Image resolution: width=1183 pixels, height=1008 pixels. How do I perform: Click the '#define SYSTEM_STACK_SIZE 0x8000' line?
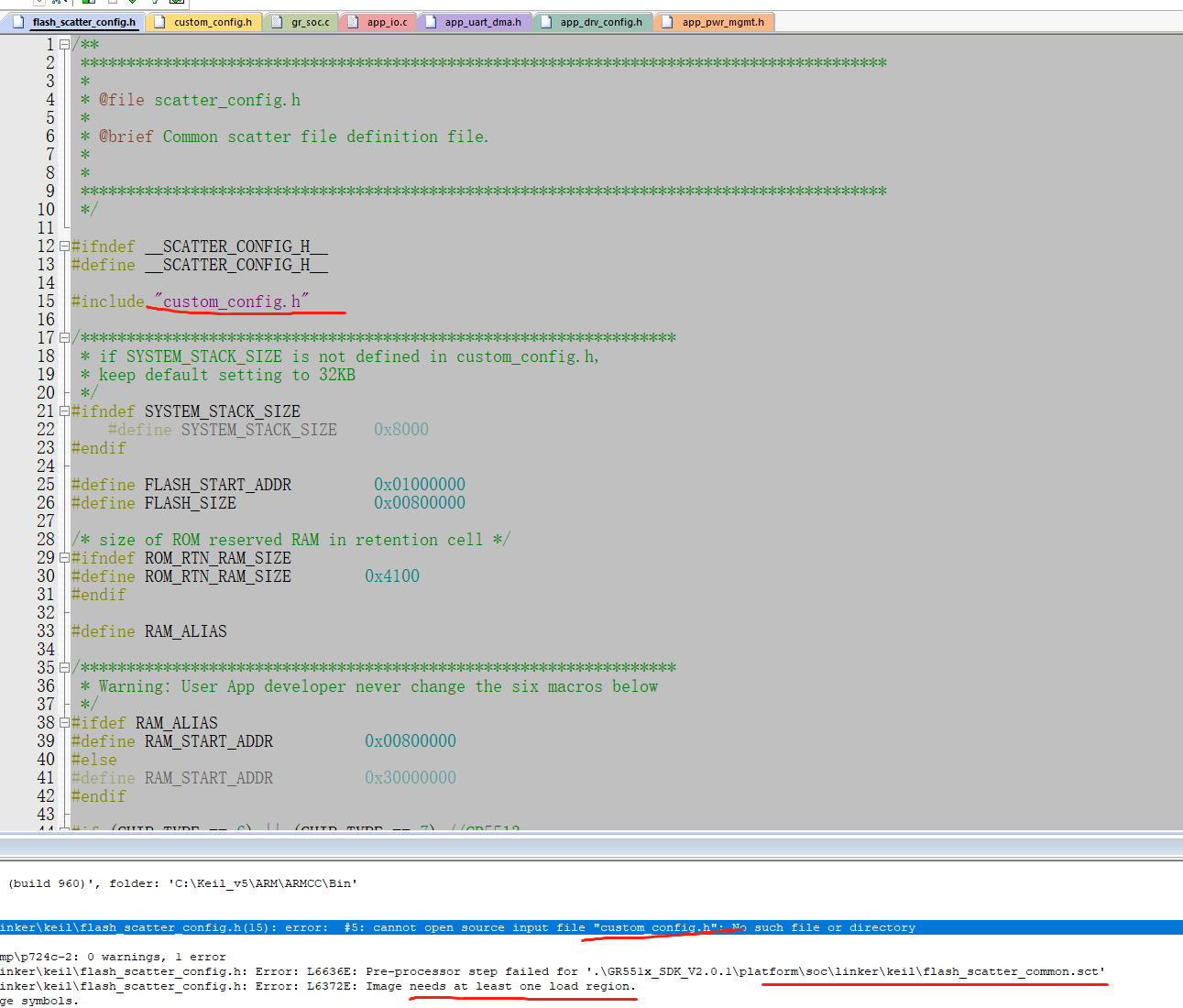click(268, 429)
